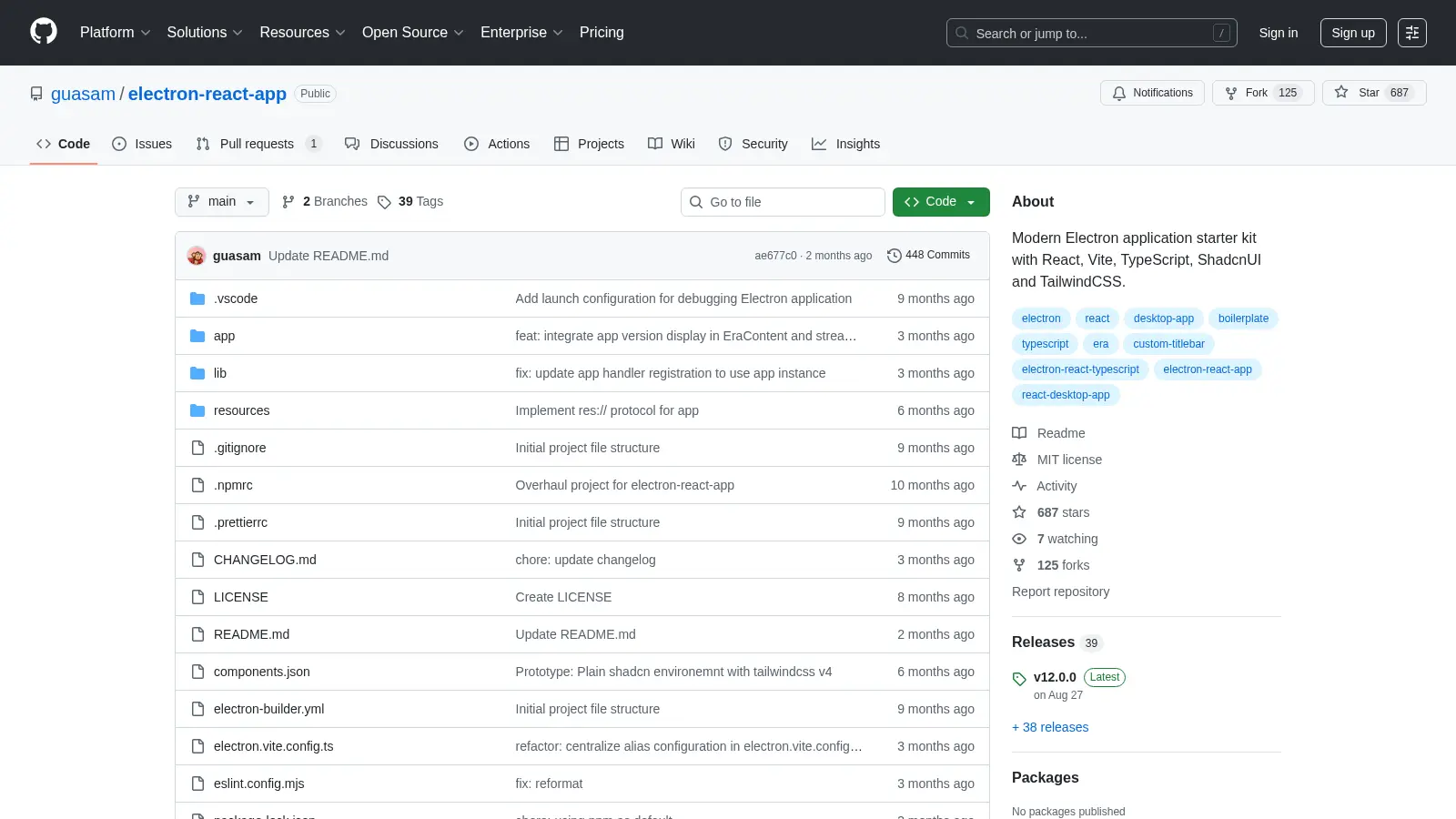The width and height of the screenshot is (1456, 819).
Task: Click the .npmrc file icon
Action: click(x=197, y=485)
